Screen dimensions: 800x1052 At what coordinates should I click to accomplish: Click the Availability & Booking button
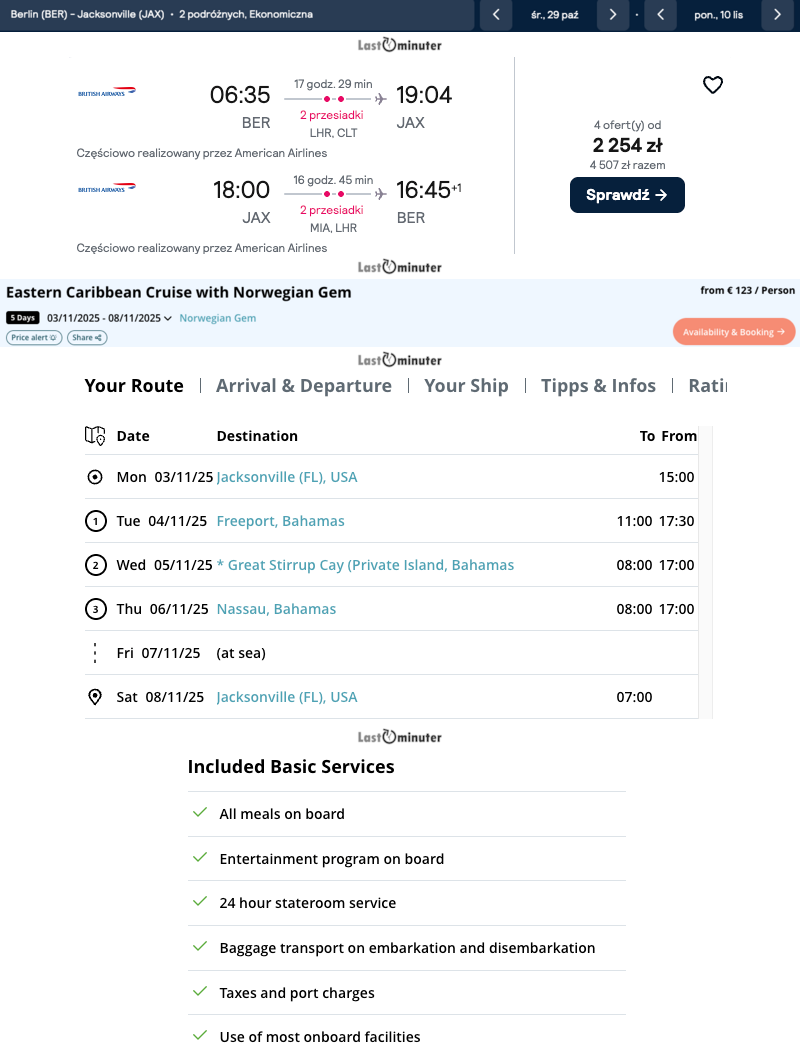(x=734, y=332)
